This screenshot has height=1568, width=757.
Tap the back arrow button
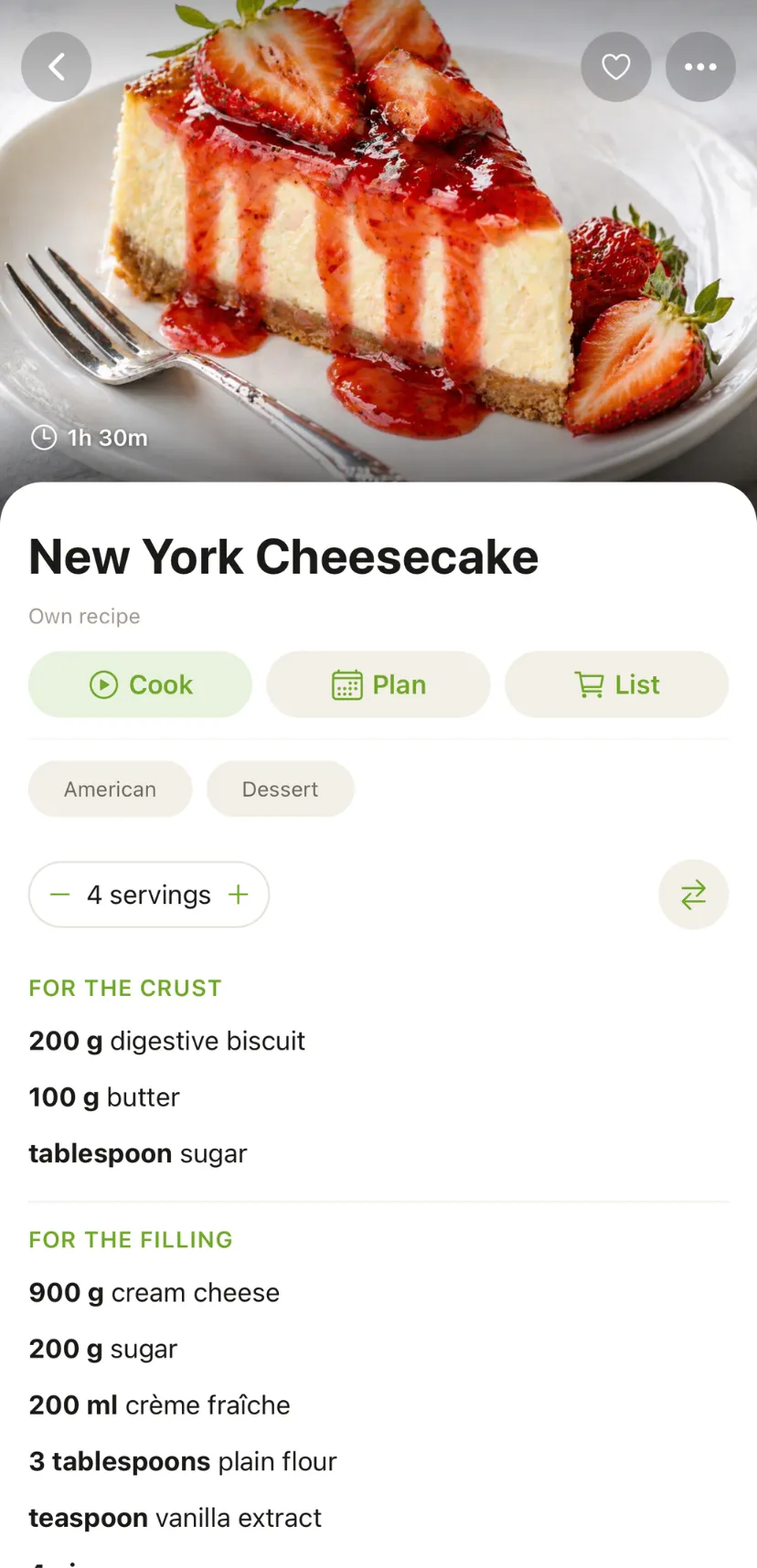[x=57, y=67]
